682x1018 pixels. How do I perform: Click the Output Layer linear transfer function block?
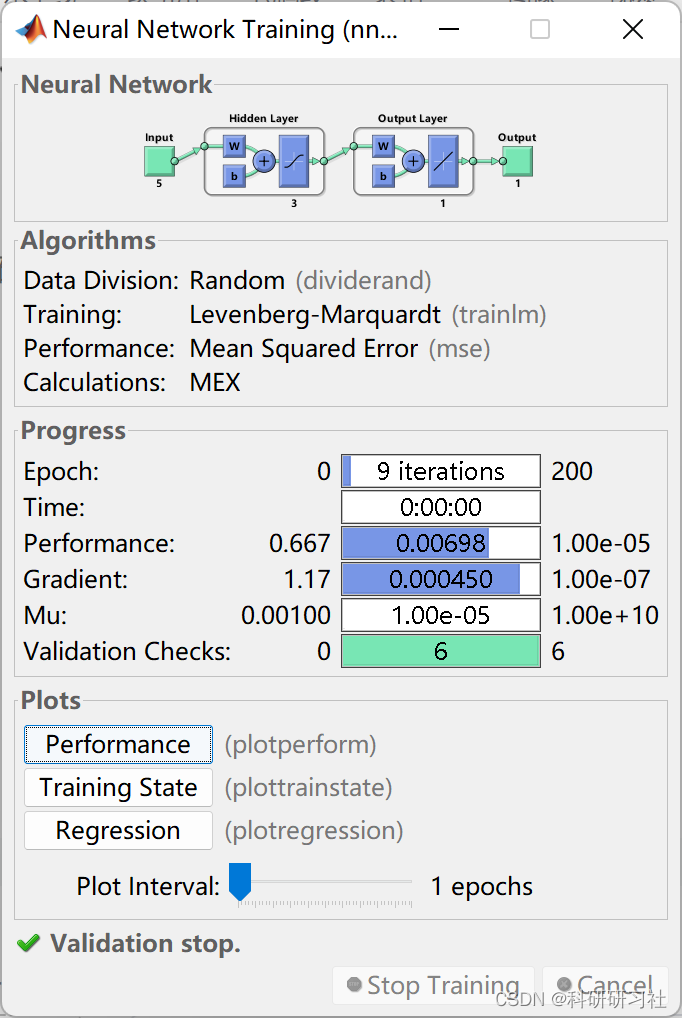(443, 161)
